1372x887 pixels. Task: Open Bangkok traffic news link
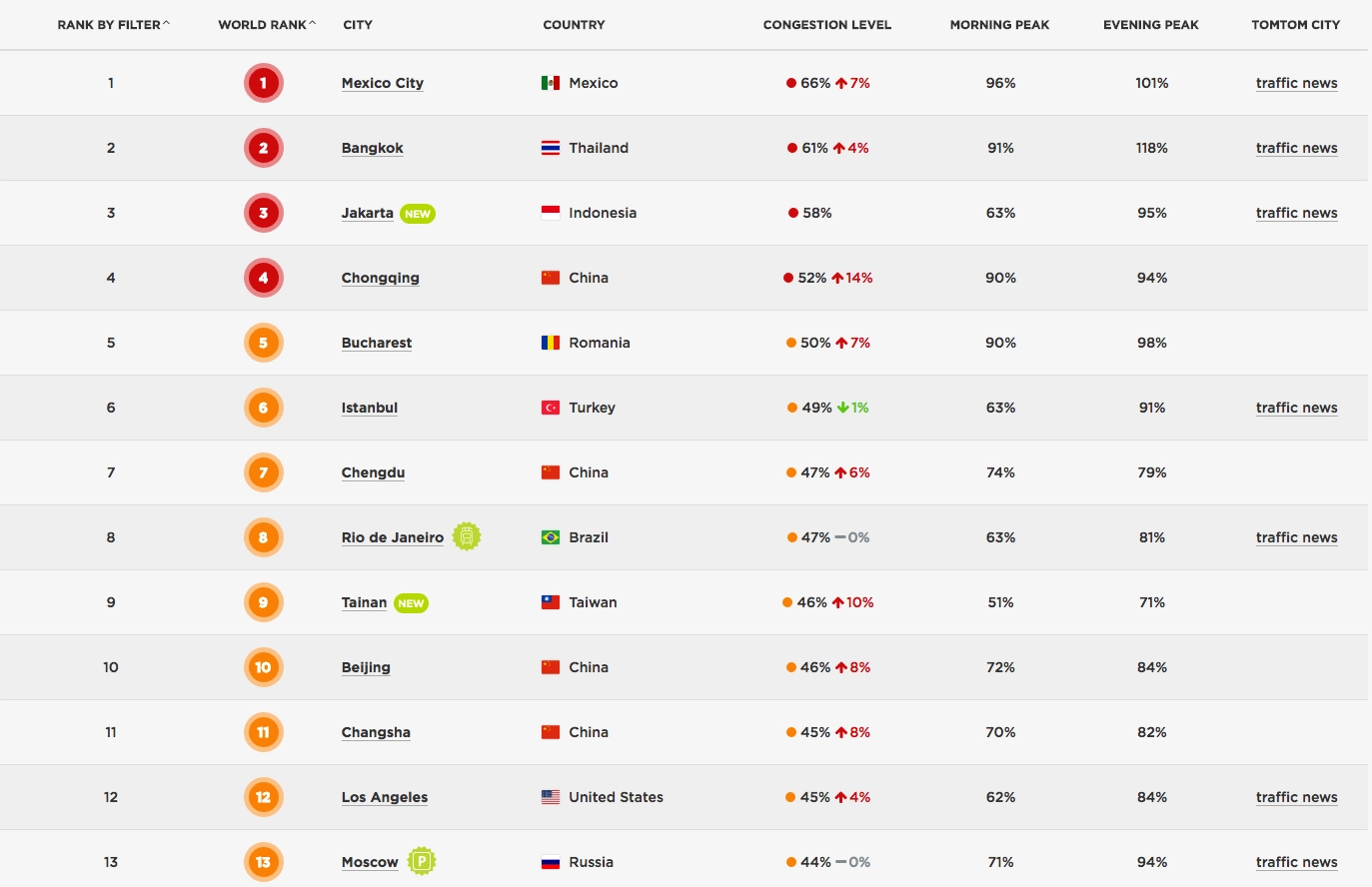1296,148
